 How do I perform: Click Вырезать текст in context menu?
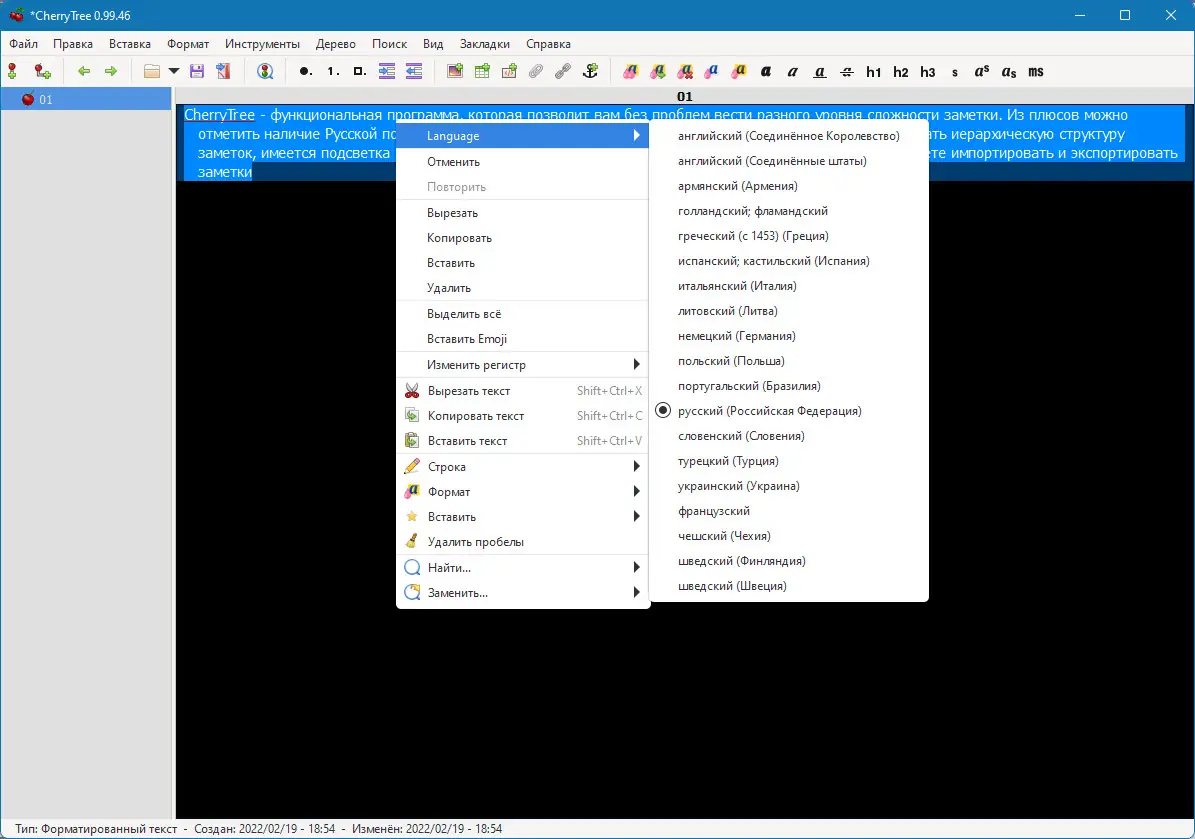pyautogui.click(x=523, y=391)
